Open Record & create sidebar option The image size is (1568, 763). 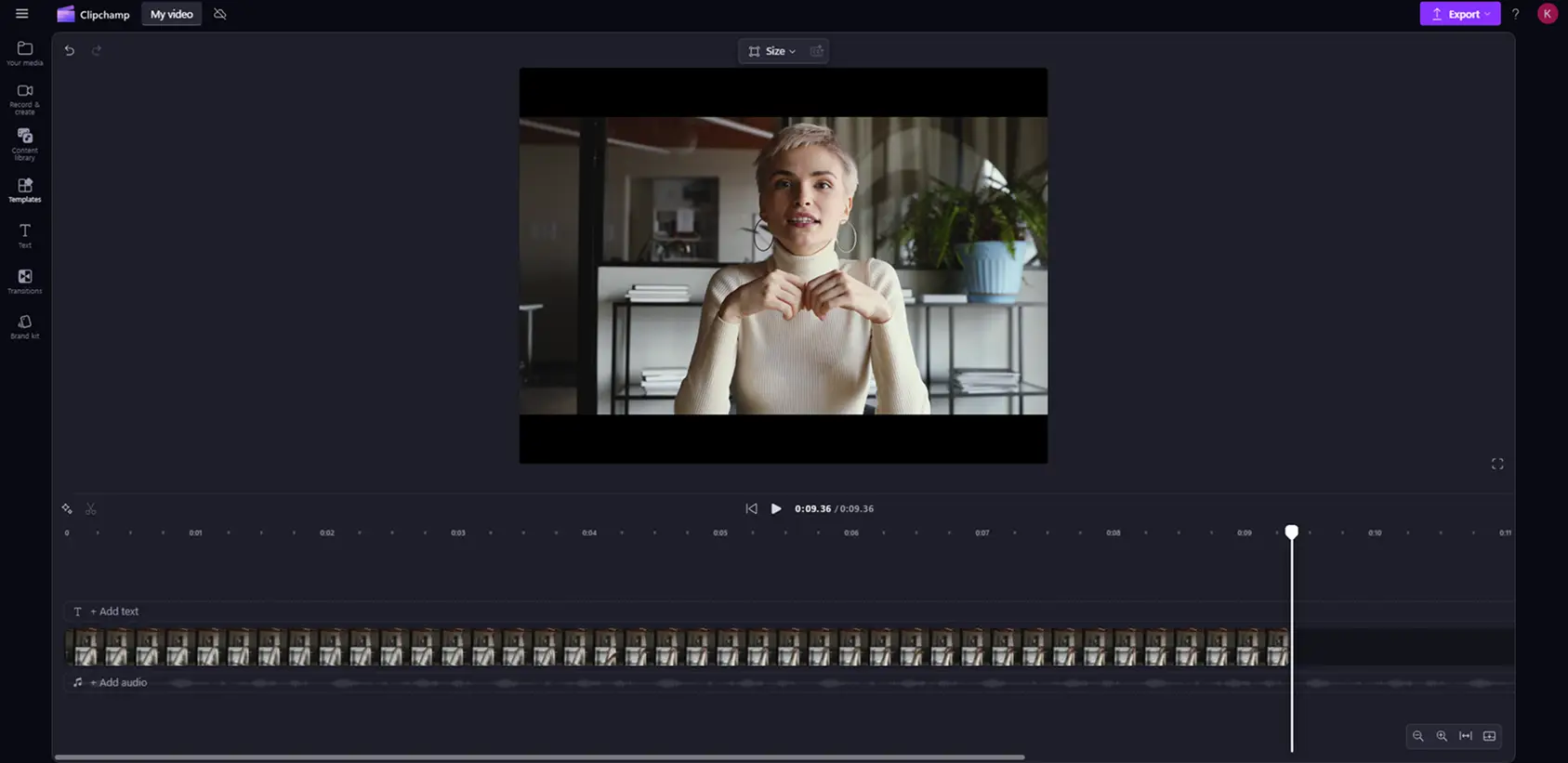pos(25,99)
